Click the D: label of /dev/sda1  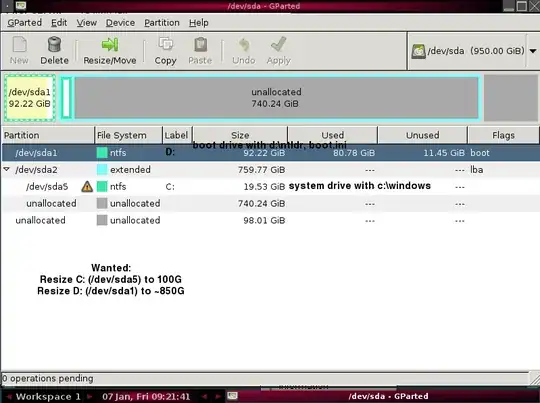170,152
